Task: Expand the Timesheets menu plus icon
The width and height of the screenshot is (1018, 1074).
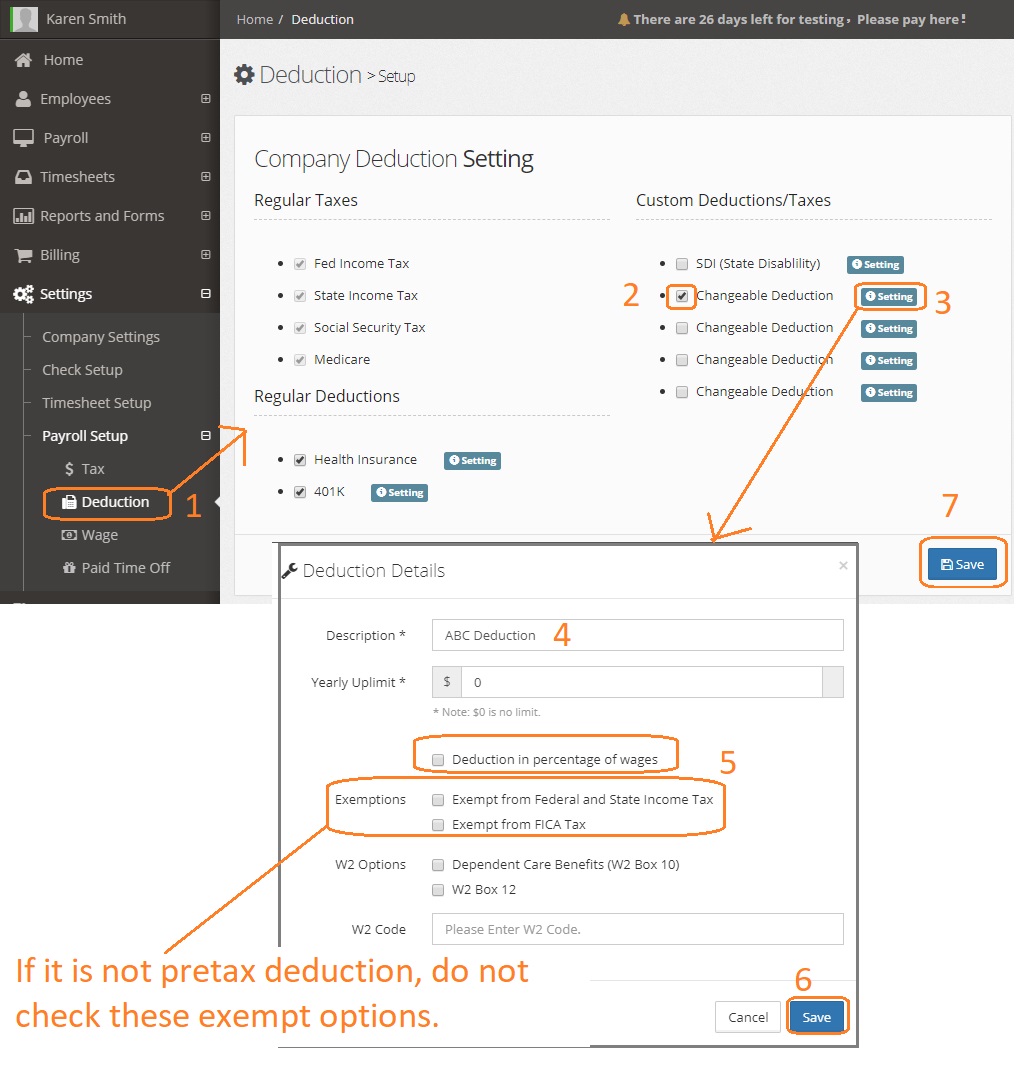Action: [206, 177]
